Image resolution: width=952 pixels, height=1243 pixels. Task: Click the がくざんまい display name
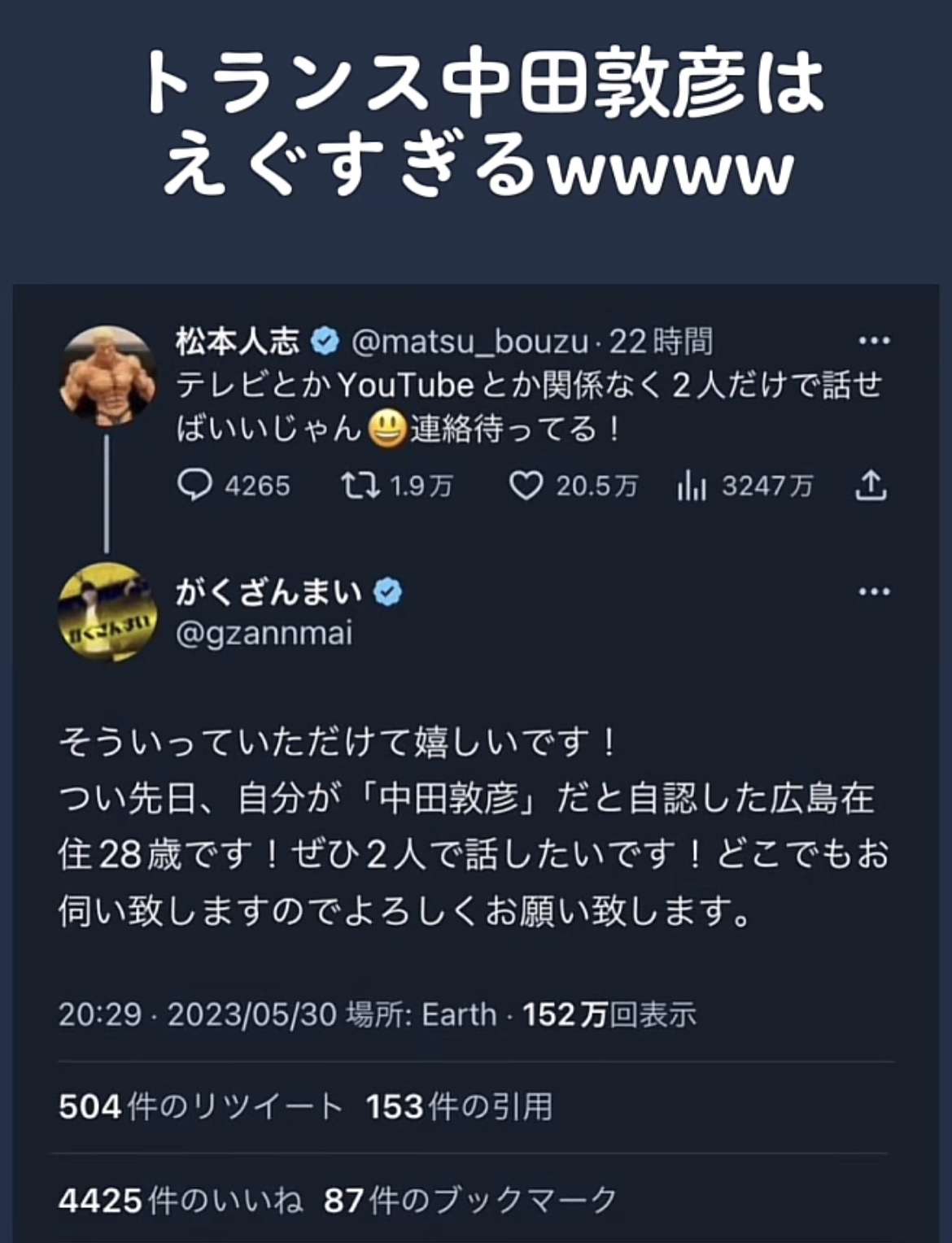269,592
